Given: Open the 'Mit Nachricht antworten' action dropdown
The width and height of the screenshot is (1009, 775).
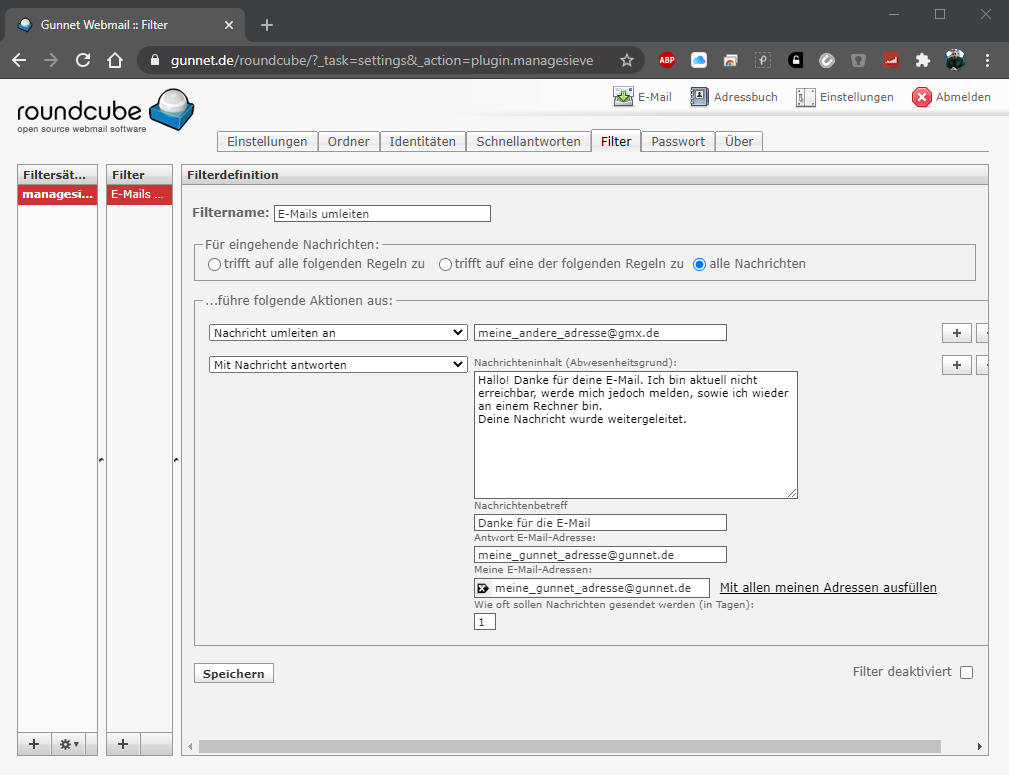Looking at the screenshot, I should (338, 365).
